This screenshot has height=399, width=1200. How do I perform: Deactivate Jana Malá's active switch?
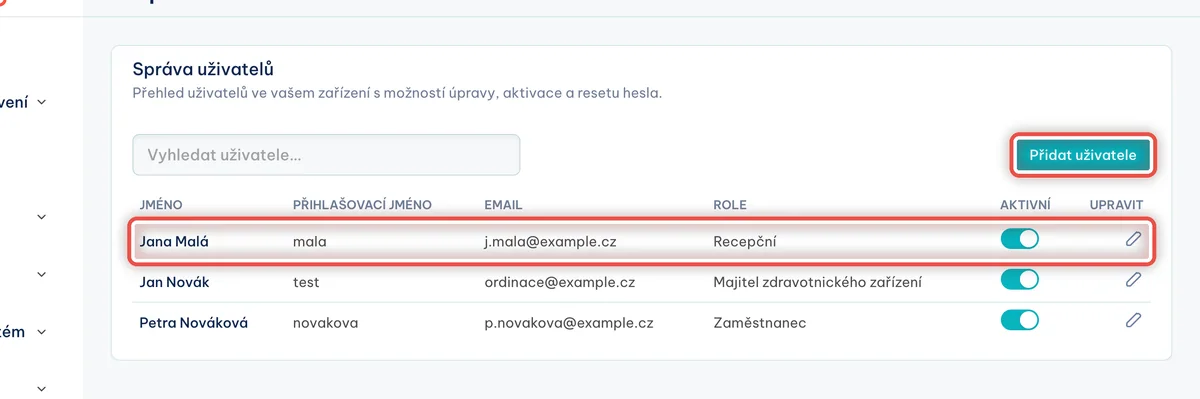(x=1019, y=240)
